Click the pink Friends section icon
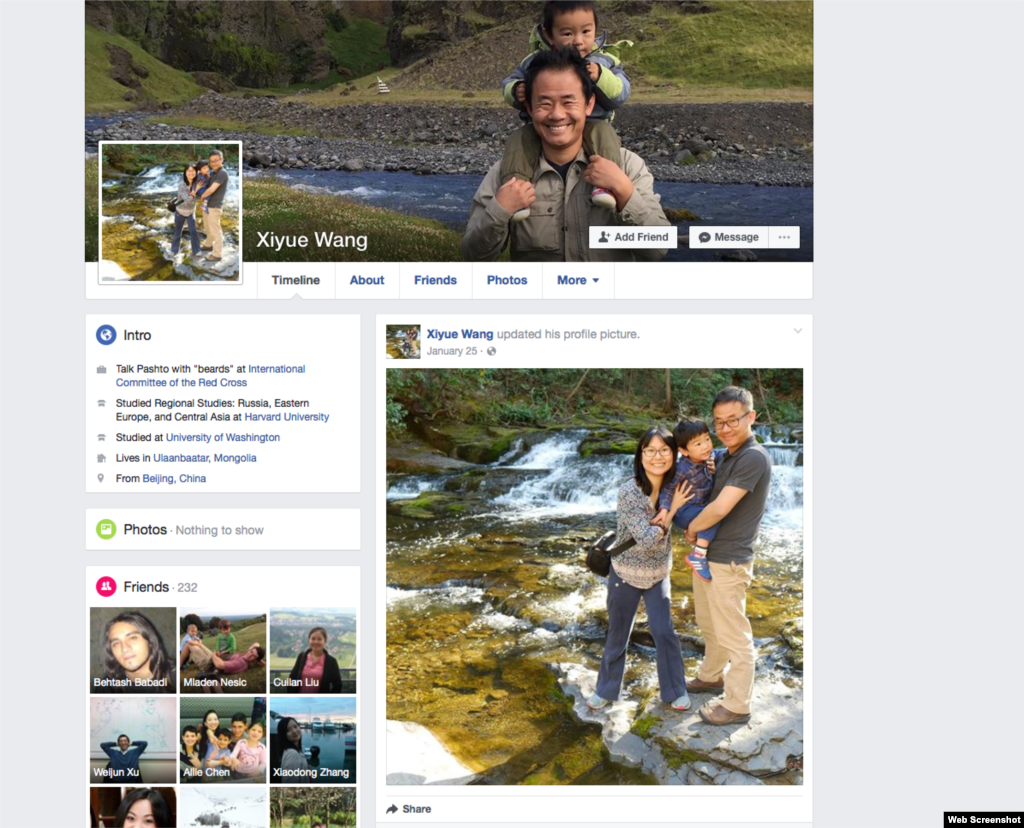Viewport: 1024px width, 828px height. 106,587
